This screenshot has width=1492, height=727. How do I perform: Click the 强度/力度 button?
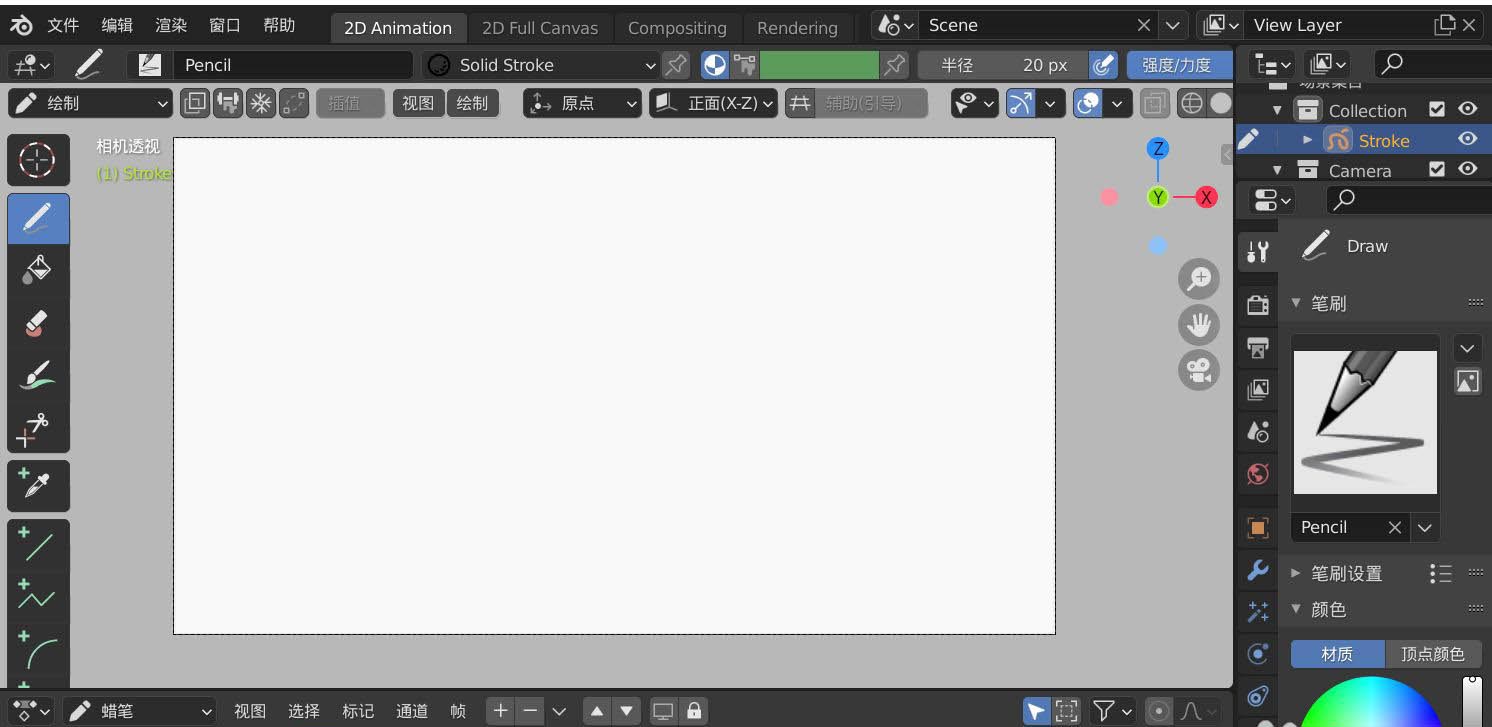[x=1176, y=65]
